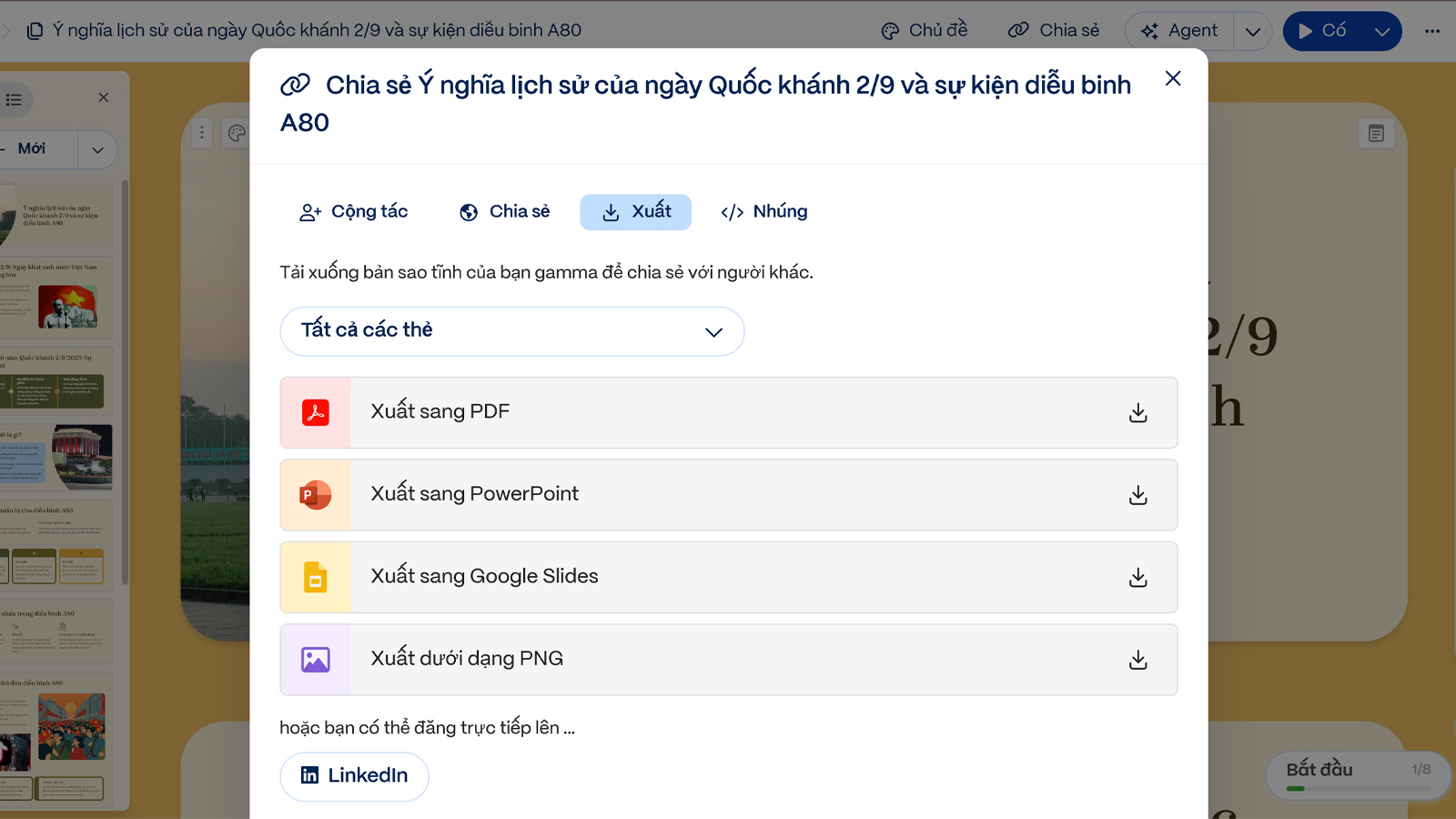Switch to the 'Cộng tác' tab
This screenshot has width=1456, height=819.
[354, 212]
